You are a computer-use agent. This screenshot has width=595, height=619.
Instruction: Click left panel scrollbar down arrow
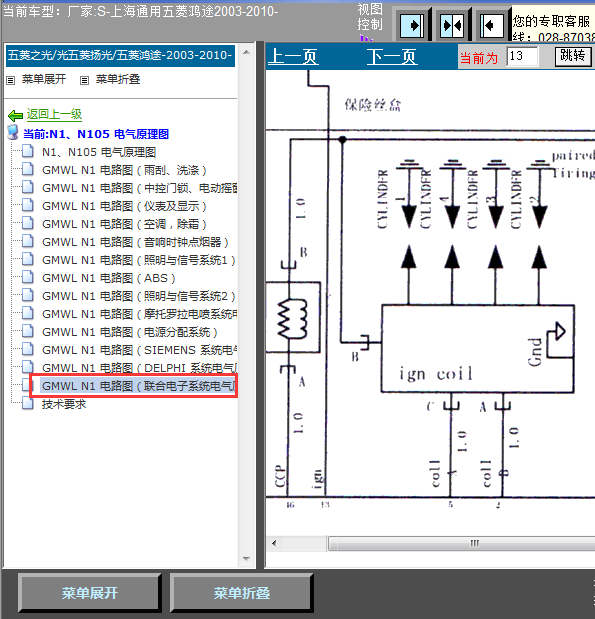(246, 559)
